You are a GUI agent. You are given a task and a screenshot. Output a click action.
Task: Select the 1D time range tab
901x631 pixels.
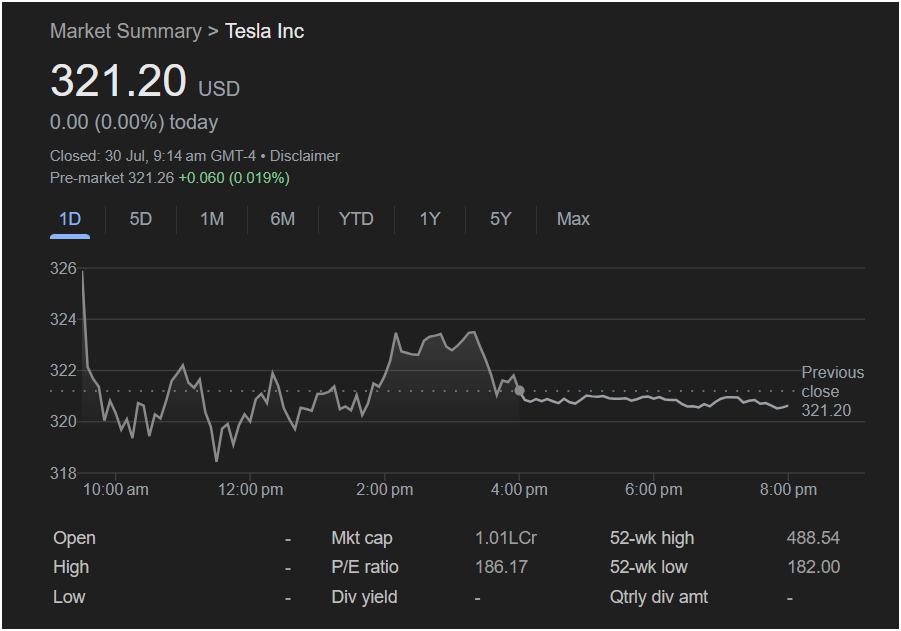(x=70, y=219)
